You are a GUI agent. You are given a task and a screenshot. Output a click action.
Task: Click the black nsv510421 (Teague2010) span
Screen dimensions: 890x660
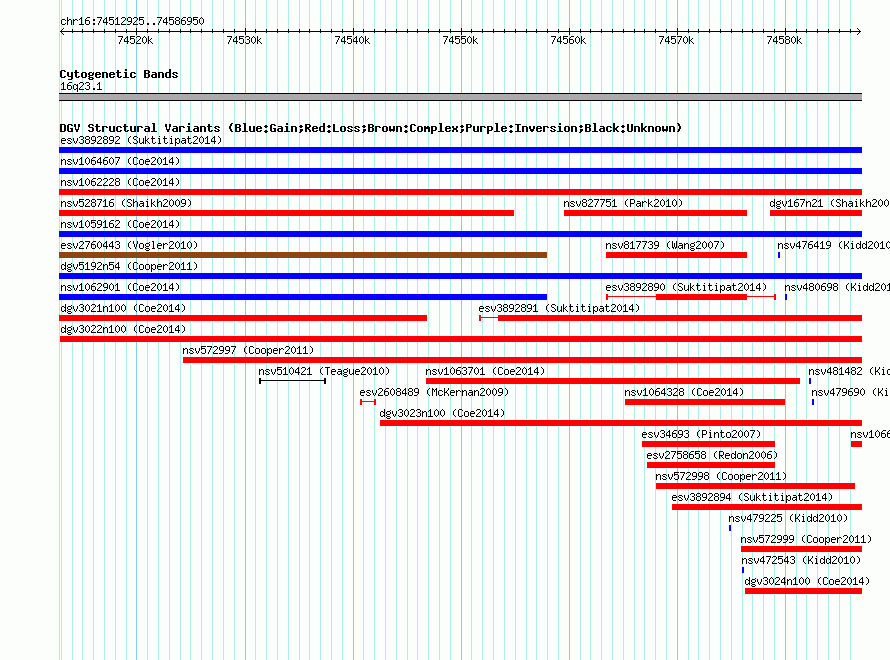(292, 381)
